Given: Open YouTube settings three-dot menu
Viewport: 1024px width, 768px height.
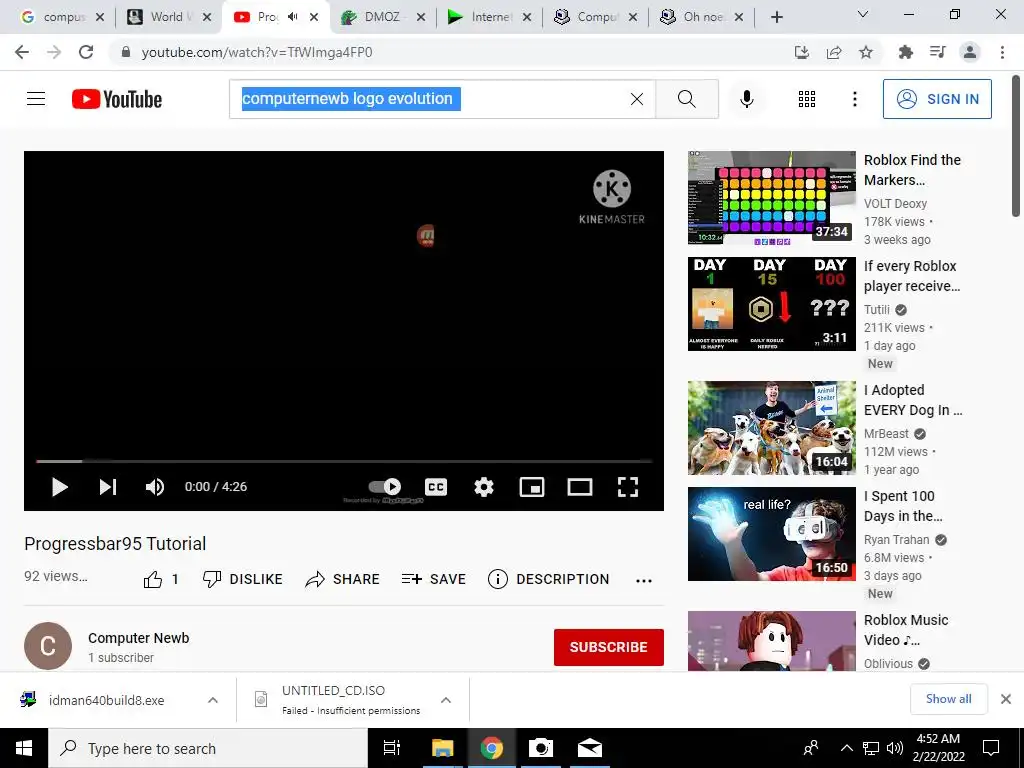Looking at the screenshot, I should (855, 99).
